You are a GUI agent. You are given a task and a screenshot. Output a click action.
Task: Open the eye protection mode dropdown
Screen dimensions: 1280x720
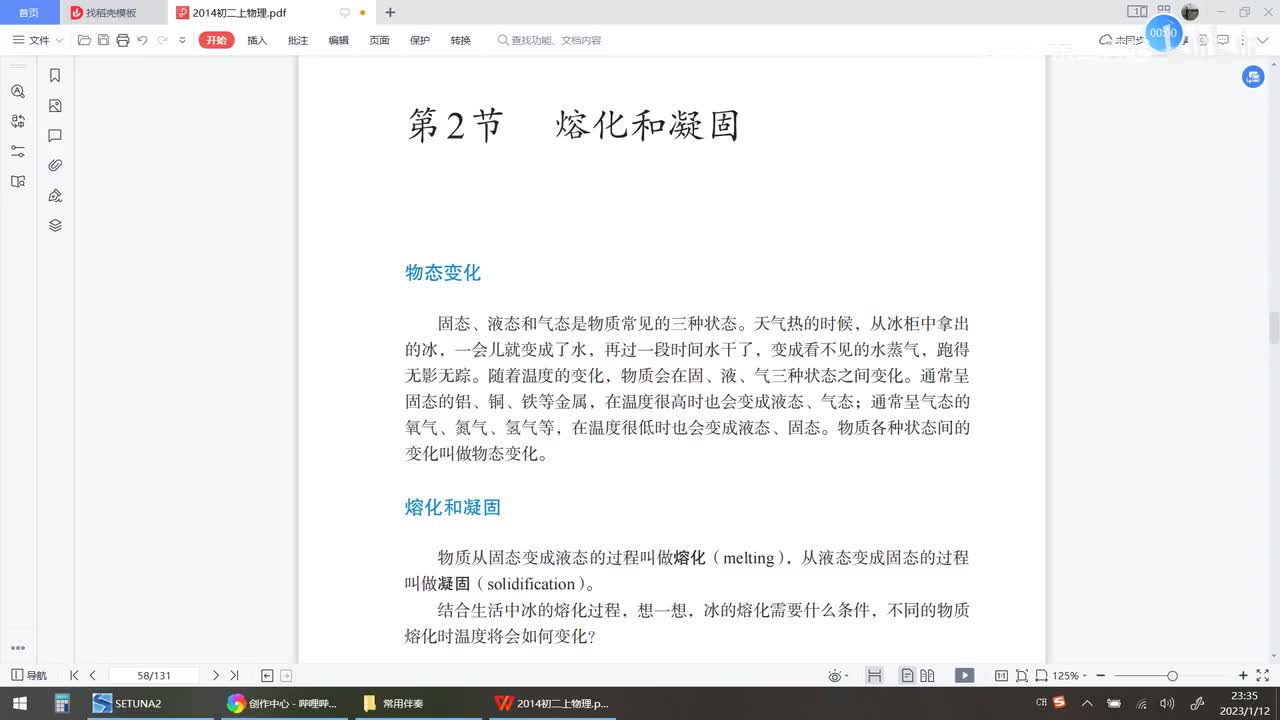(839, 676)
